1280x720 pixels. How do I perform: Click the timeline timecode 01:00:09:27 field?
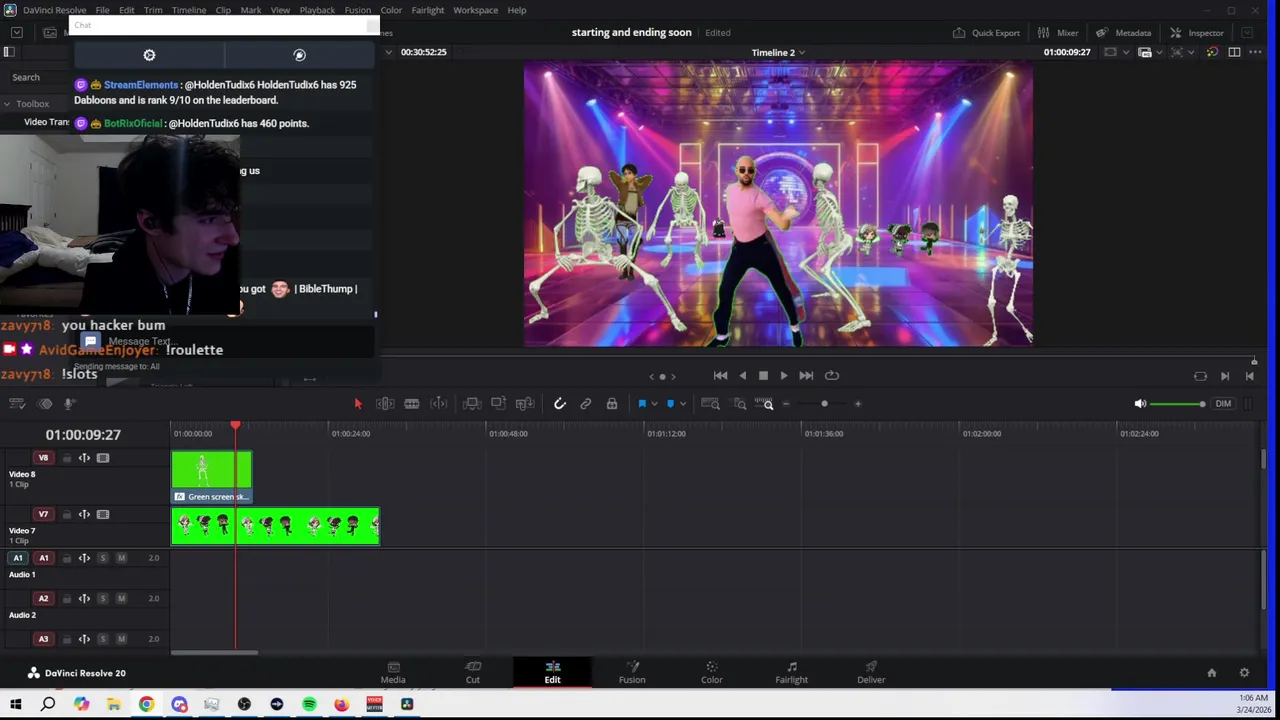83,435
